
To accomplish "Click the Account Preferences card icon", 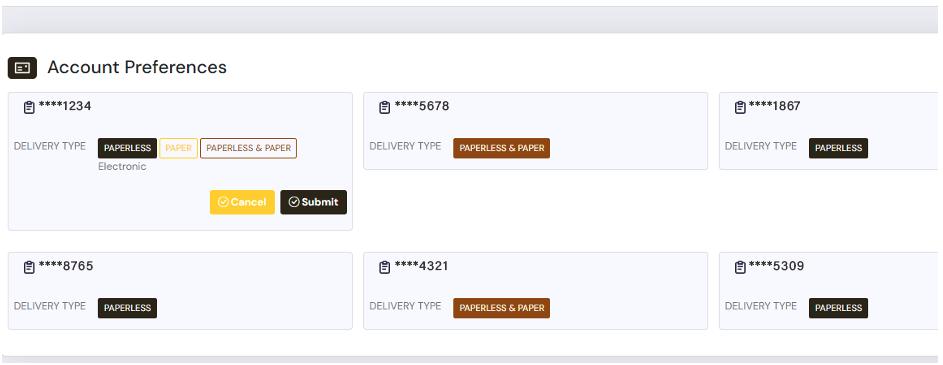I will [x=22, y=68].
